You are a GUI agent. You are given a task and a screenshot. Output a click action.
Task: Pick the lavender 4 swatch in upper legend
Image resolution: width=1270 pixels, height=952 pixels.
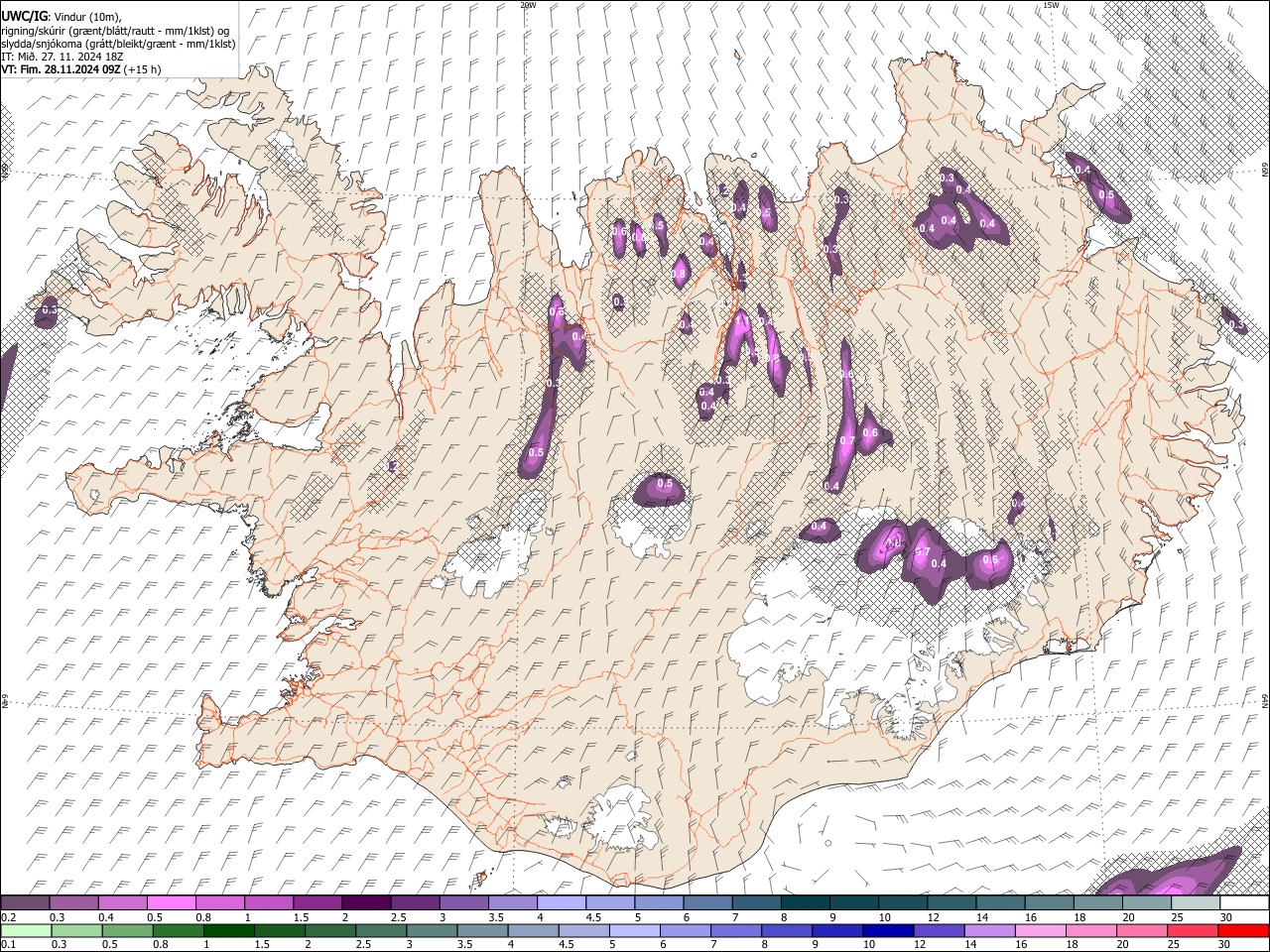coord(562,903)
